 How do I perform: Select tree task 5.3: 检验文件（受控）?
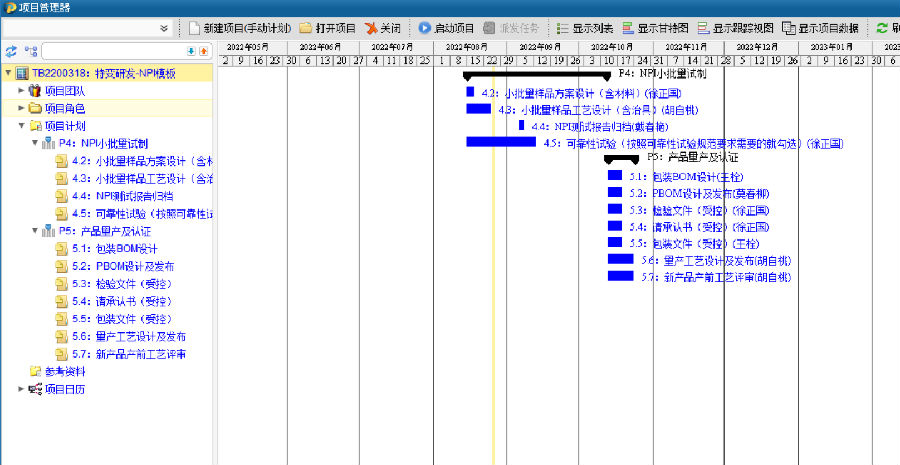click(x=122, y=284)
